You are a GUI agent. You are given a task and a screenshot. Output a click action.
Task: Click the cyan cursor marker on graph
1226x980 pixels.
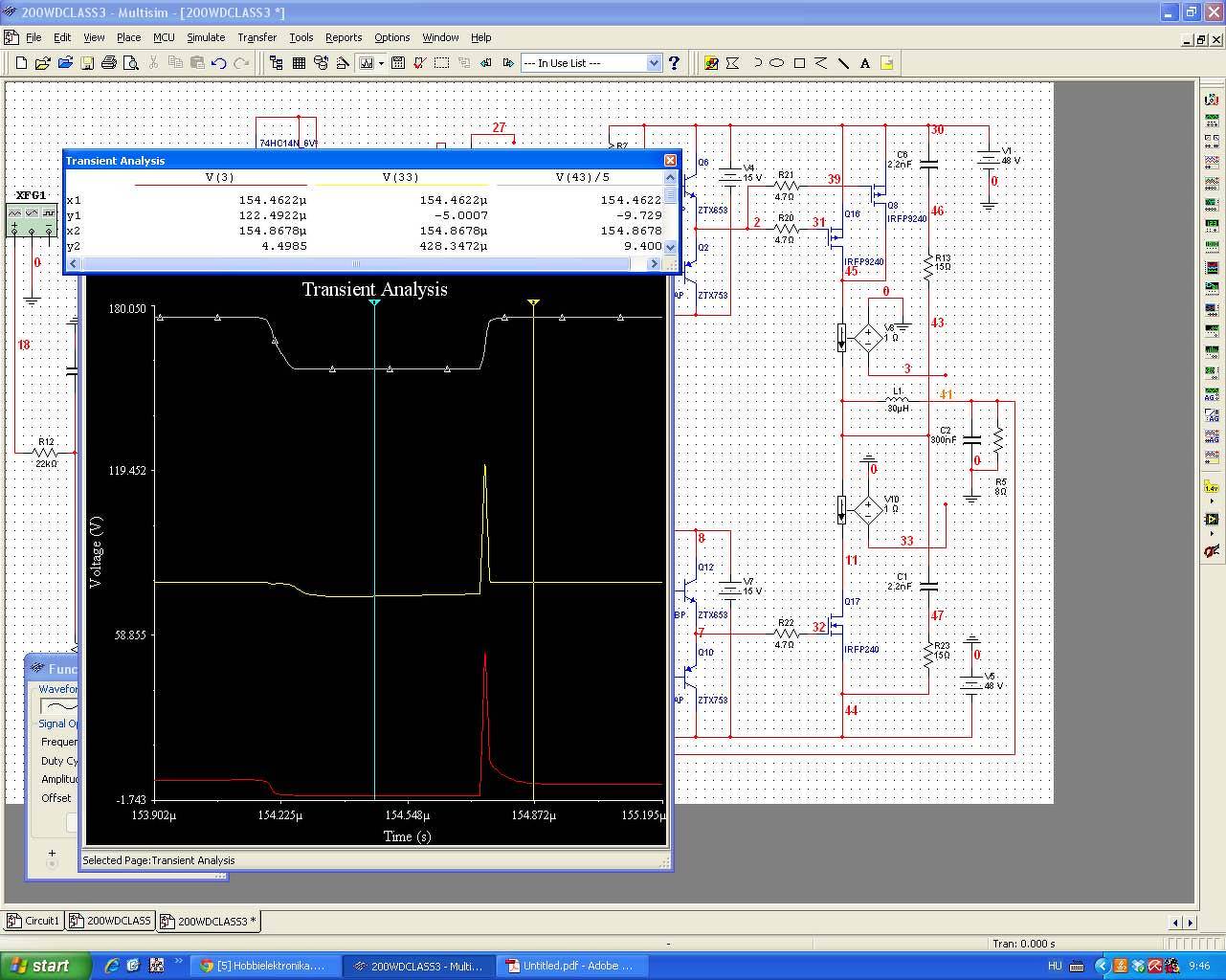374,302
